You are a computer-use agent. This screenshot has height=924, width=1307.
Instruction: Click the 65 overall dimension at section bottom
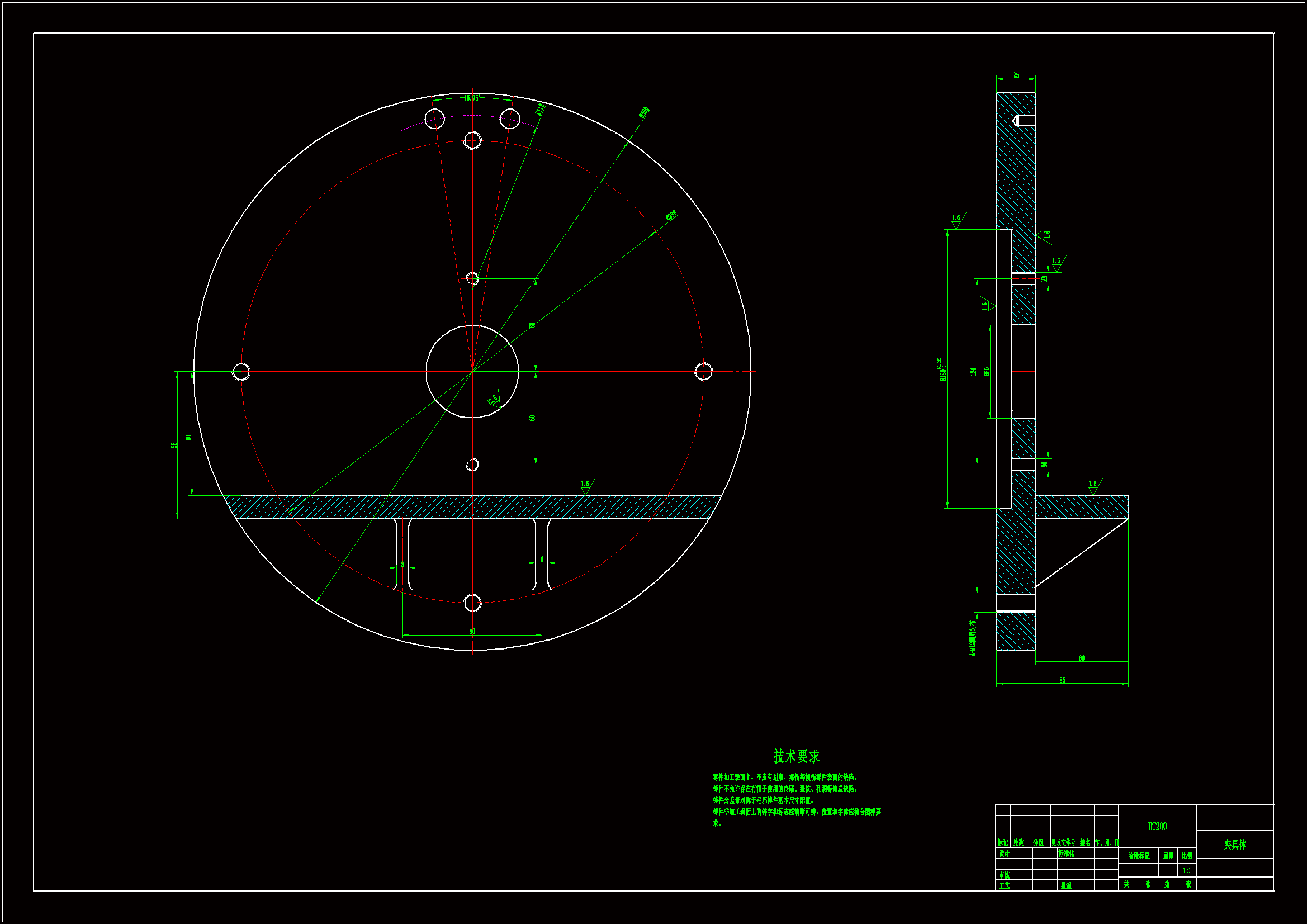1062,680
